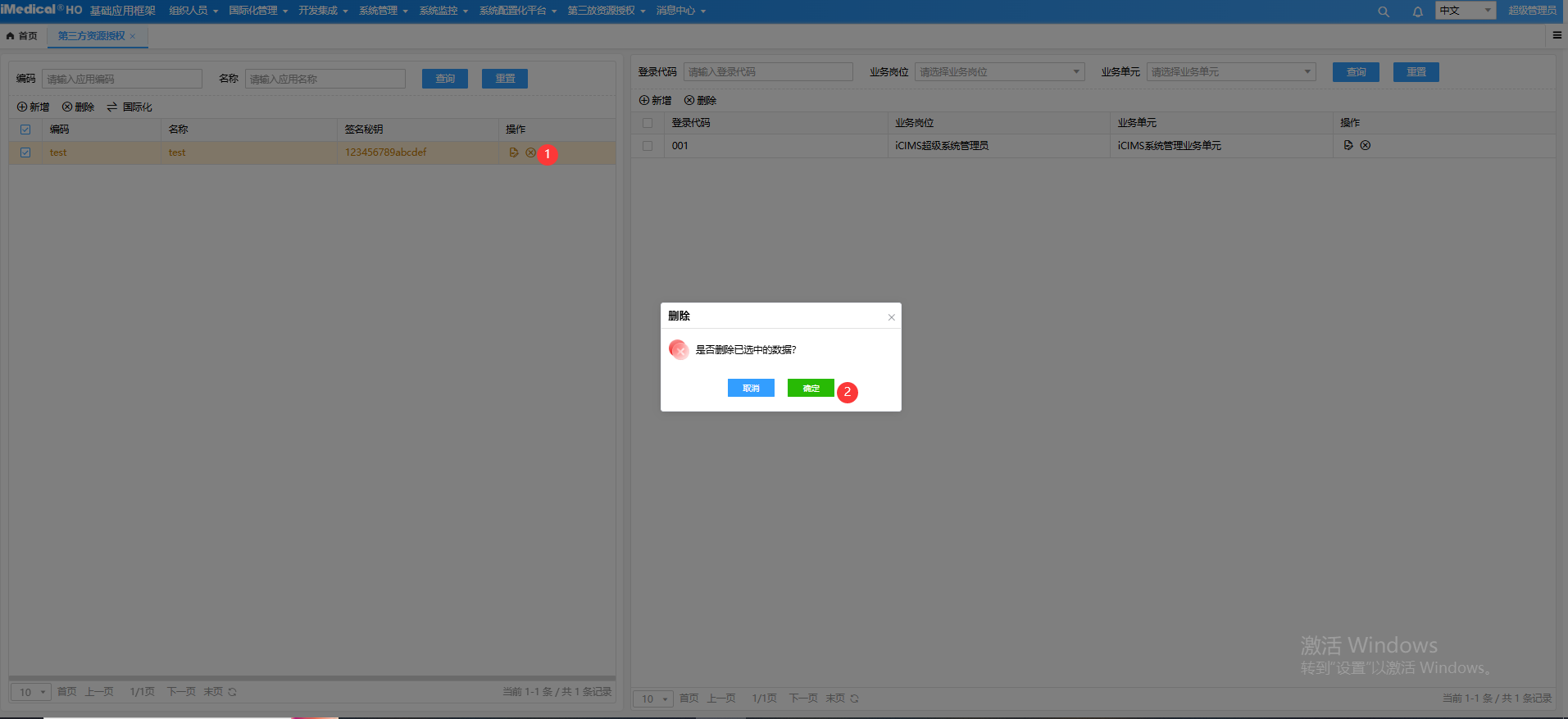This screenshot has width=1568, height=719.
Task: Click the edit icon in 001 row
Action: [1348, 145]
